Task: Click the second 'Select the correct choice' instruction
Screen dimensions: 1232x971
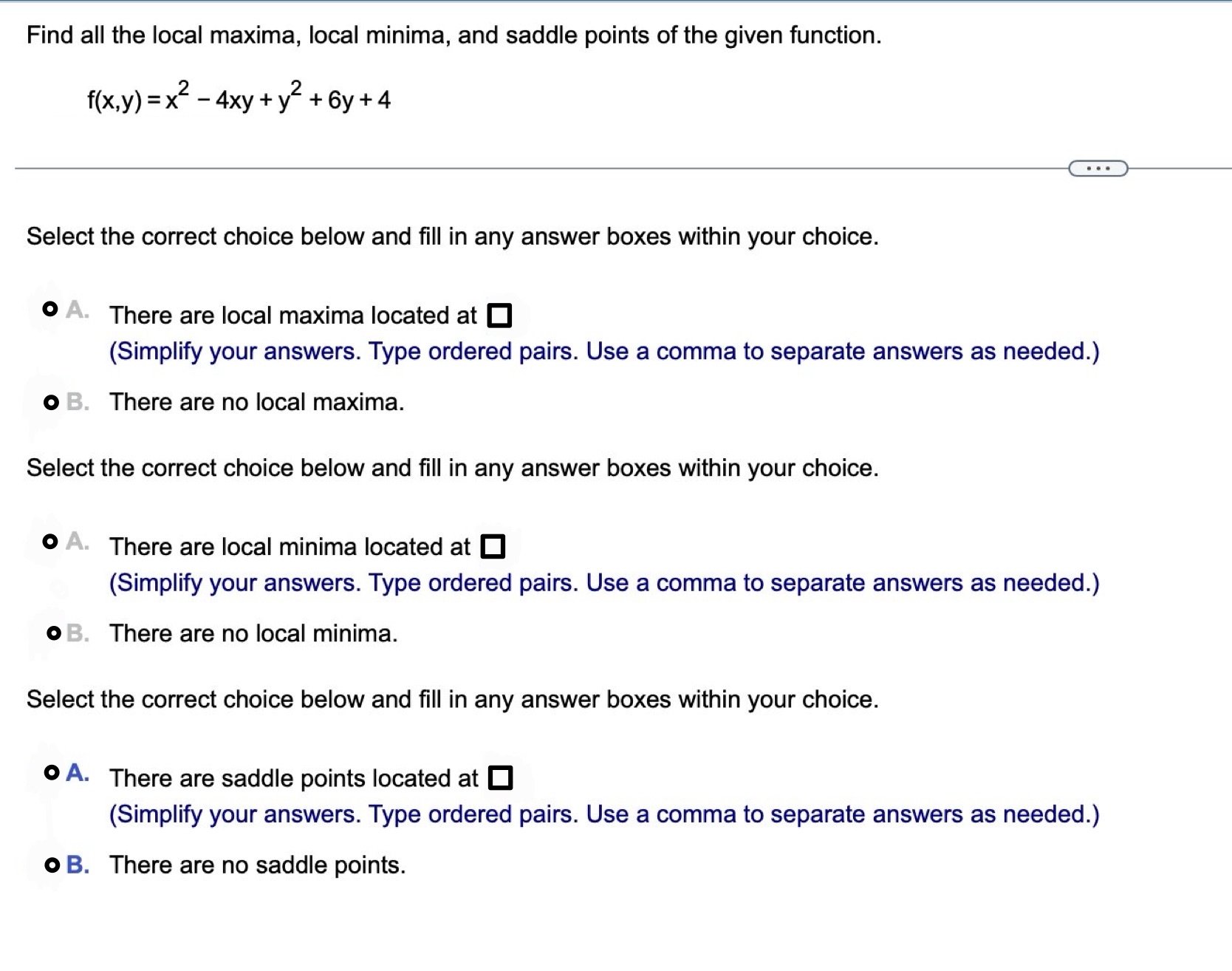Action: click(452, 468)
